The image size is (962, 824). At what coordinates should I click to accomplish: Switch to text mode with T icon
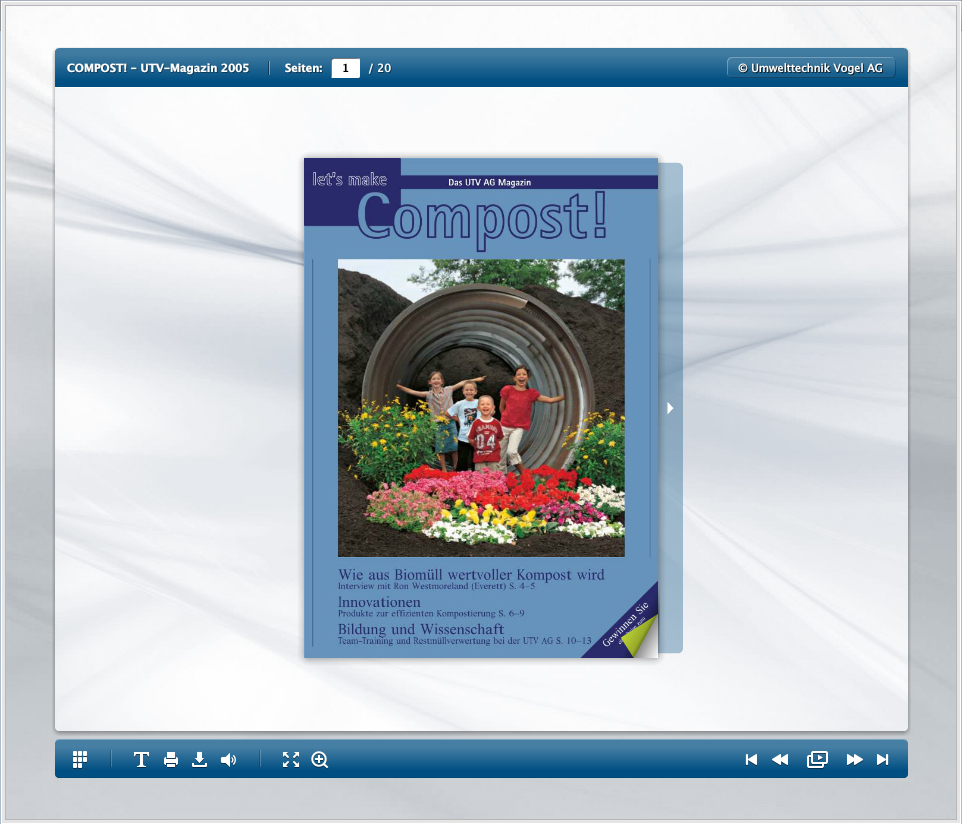click(x=141, y=760)
